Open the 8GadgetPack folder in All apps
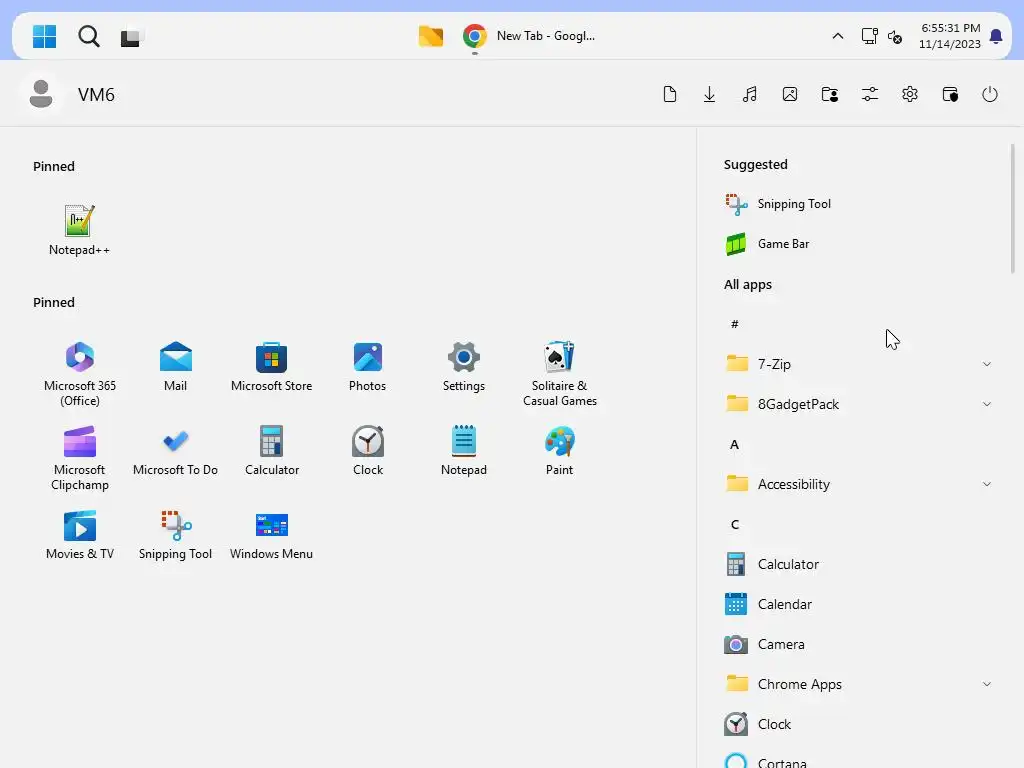Image resolution: width=1024 pixels, height=768 pixels. click(x=858, y=404)
